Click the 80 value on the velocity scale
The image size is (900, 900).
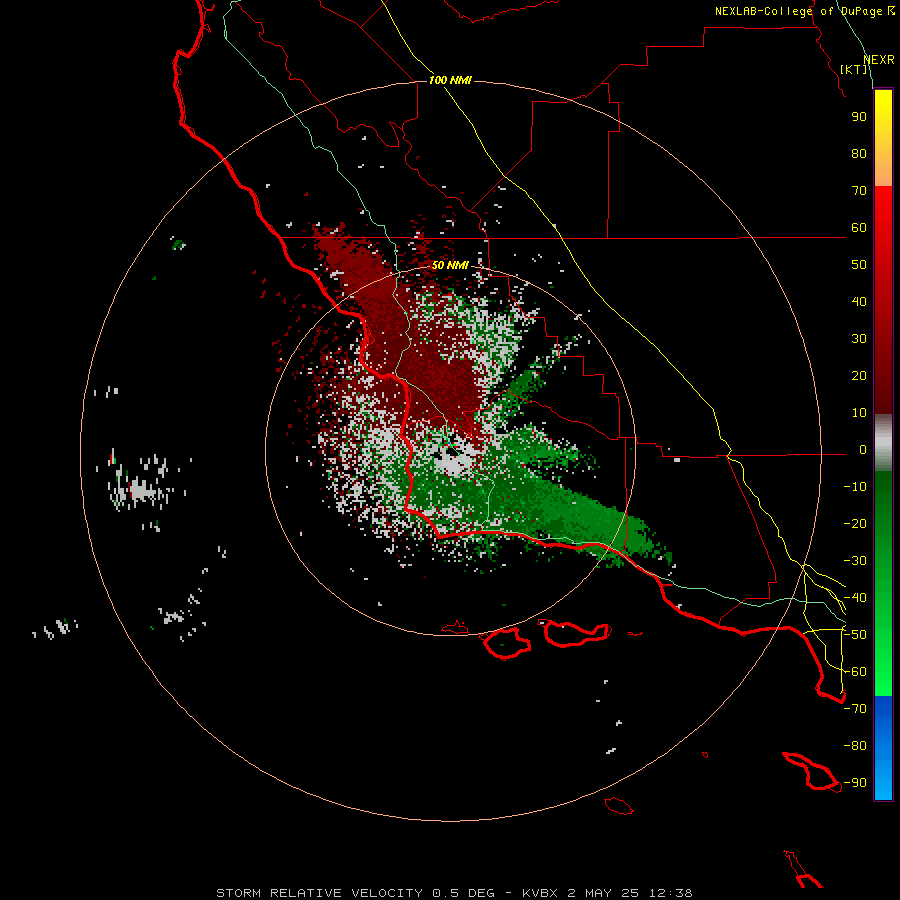coord(859,153)
